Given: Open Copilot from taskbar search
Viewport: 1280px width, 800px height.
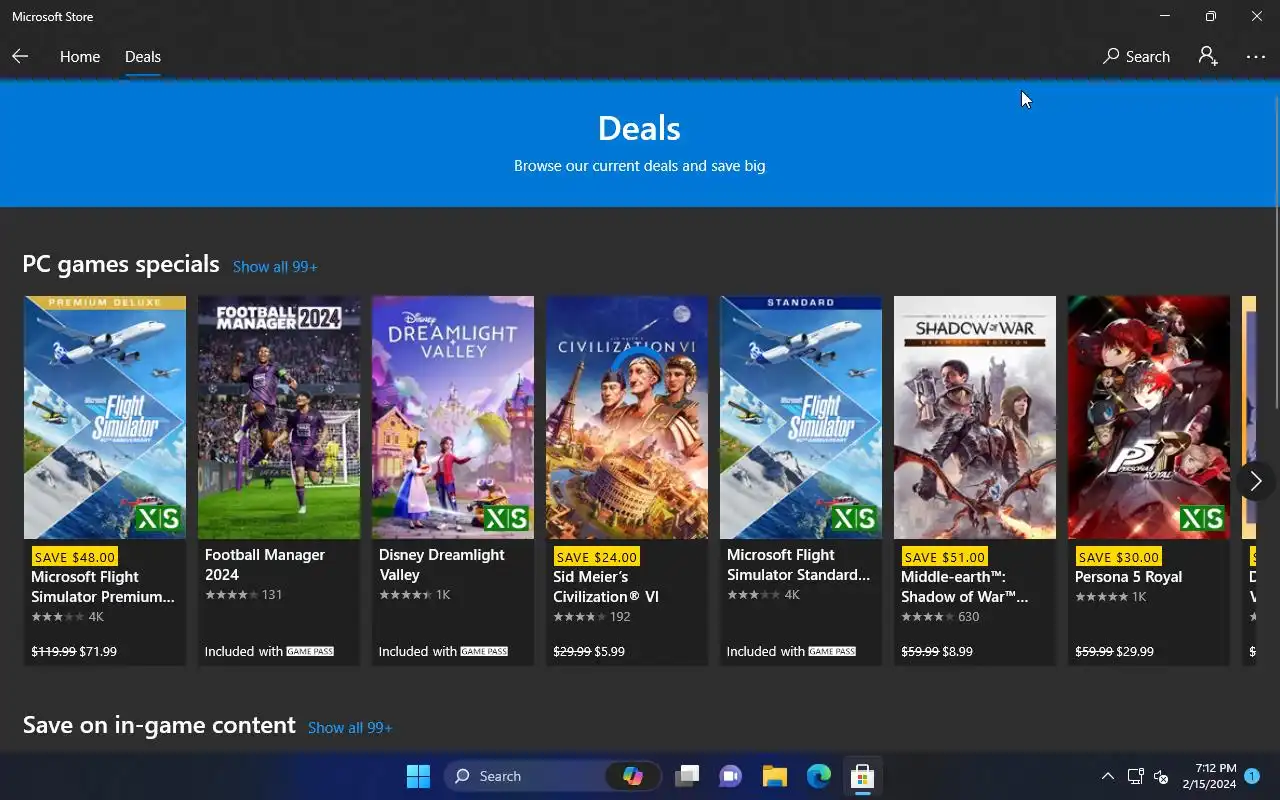Looking at the screenshot, I should point(633,776).
